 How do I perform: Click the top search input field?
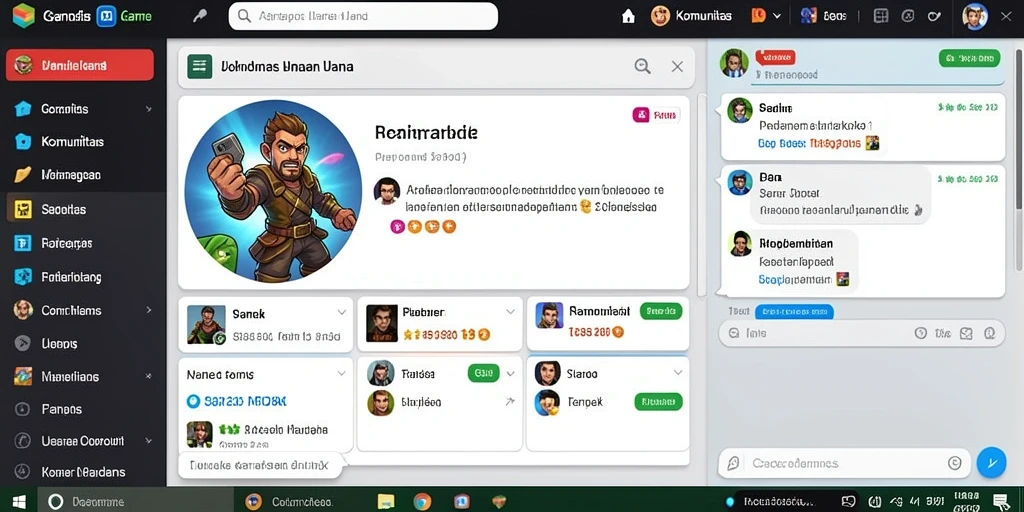coord(363,16)
